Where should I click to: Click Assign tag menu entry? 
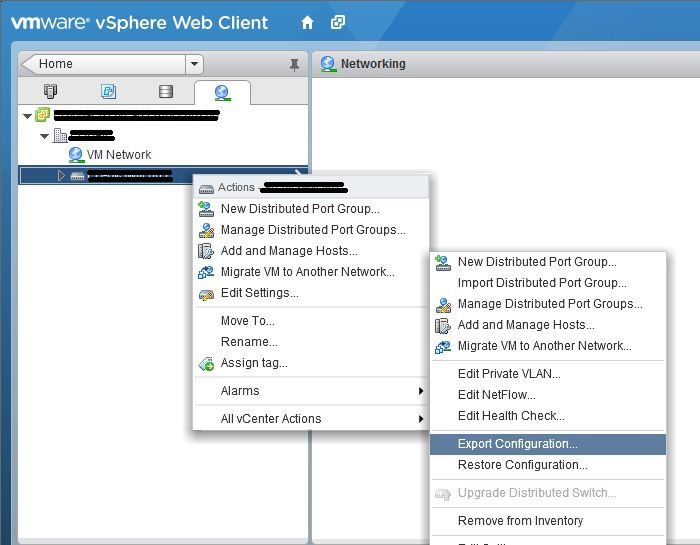[x=254, y=363]
